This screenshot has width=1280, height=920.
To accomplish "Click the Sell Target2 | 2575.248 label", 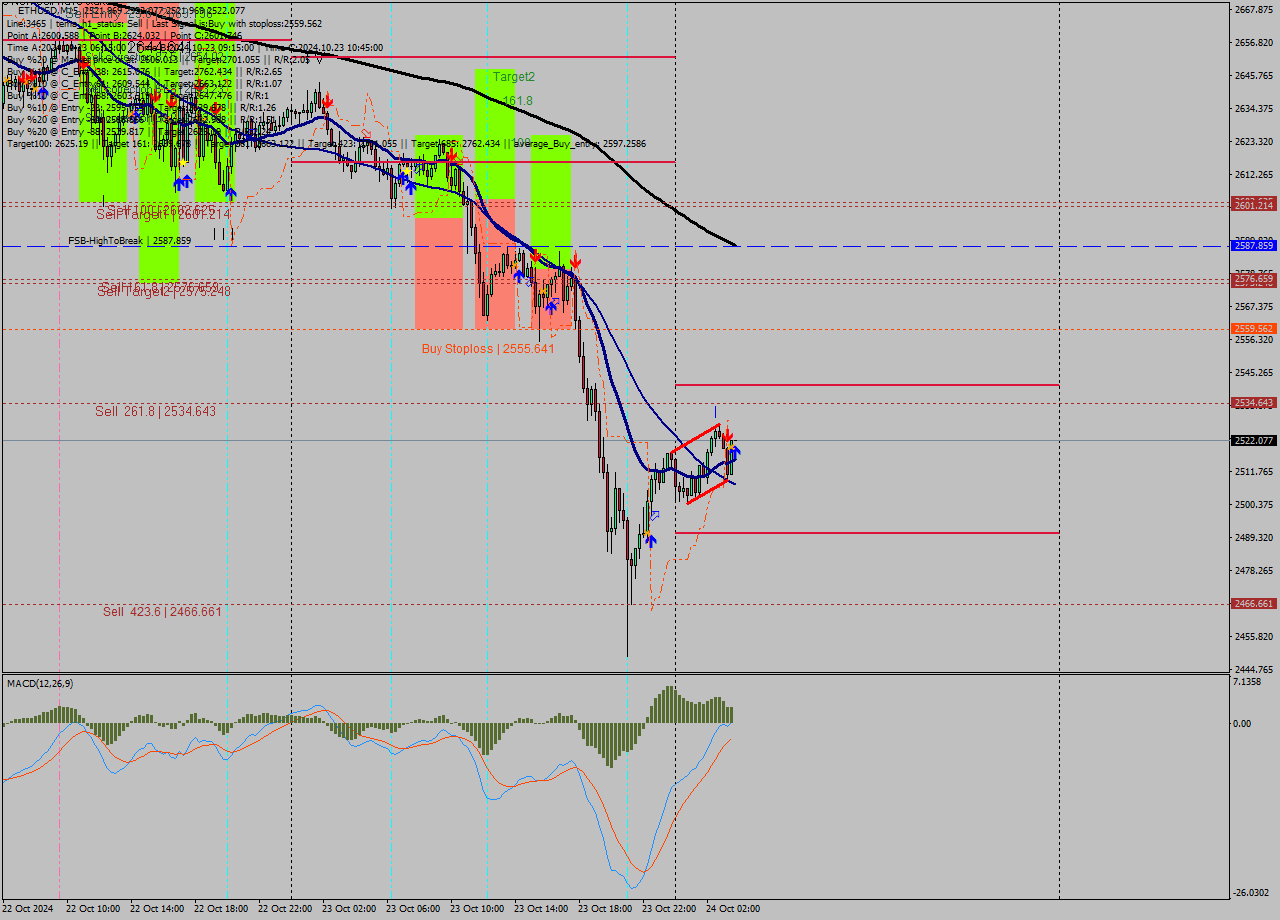I will click(x=164, y=291).
